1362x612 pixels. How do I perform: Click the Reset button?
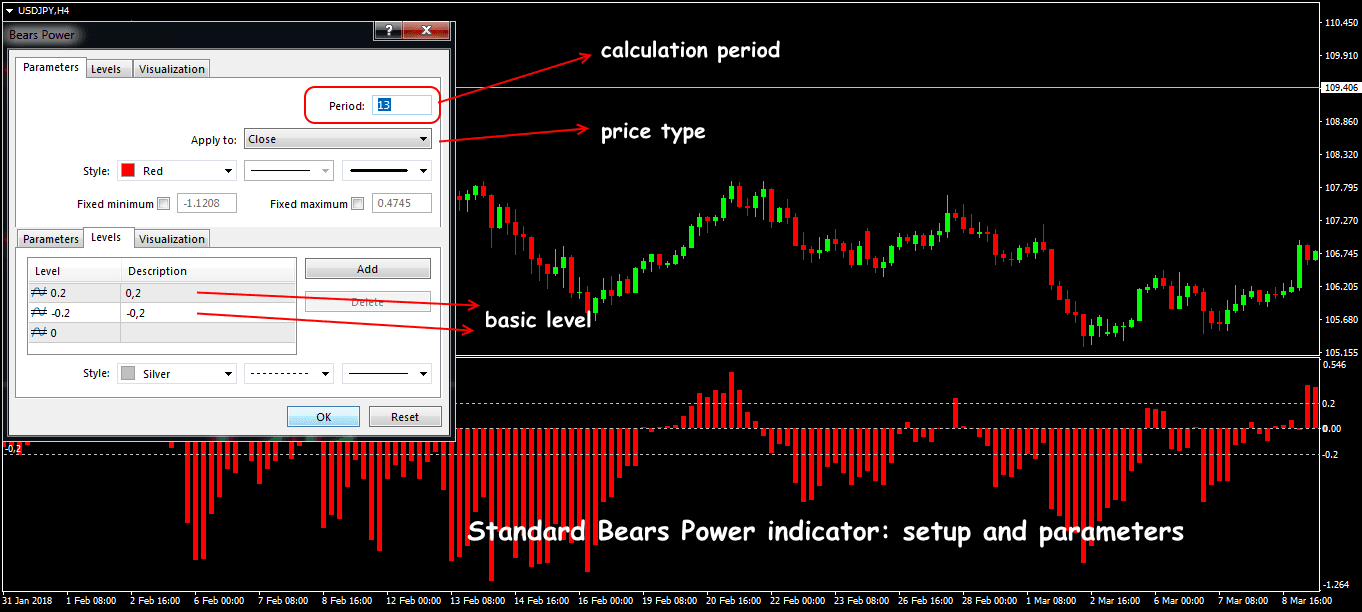405,416
